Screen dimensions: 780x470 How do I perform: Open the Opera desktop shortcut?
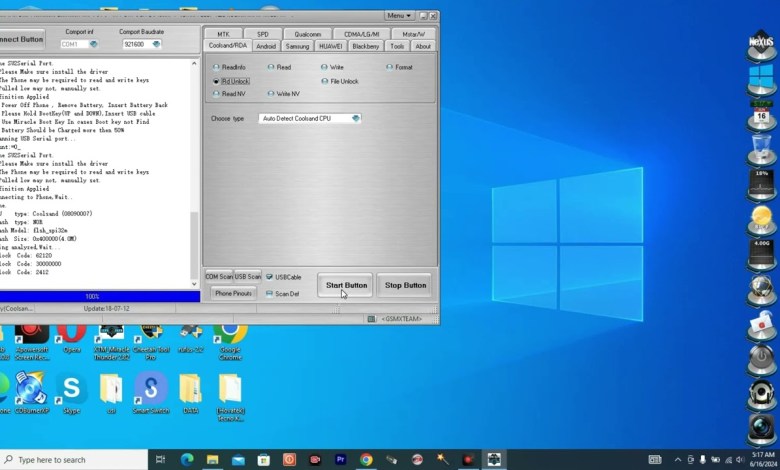(x=72, y=339)
